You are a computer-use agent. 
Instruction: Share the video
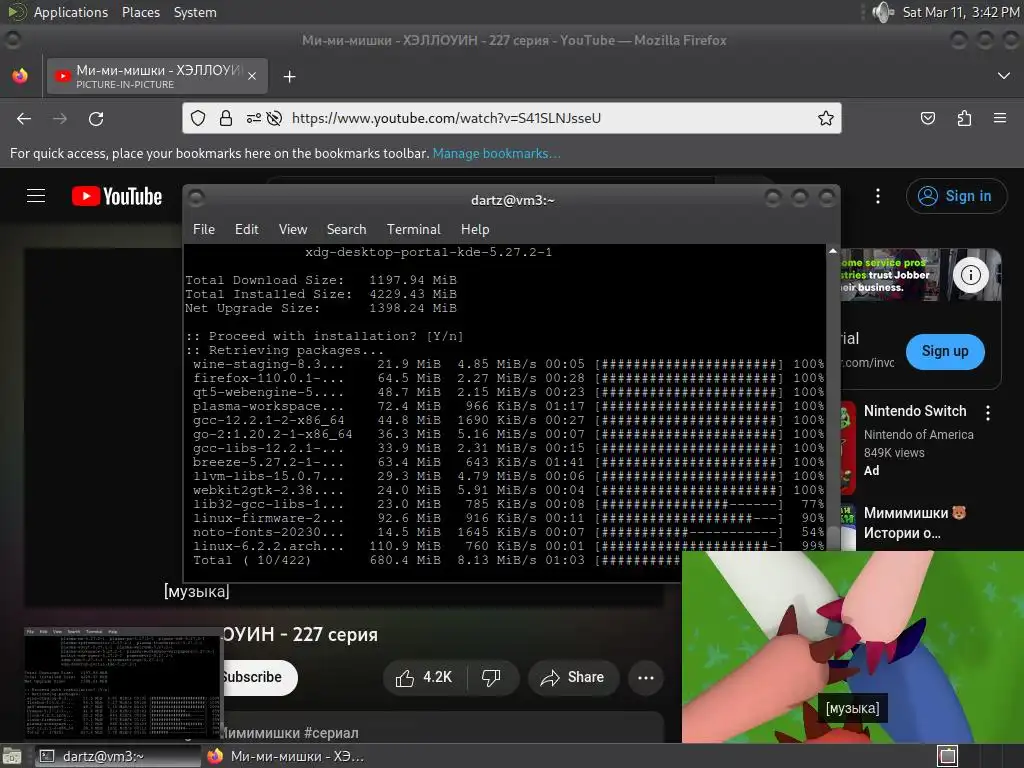point(573,678)
